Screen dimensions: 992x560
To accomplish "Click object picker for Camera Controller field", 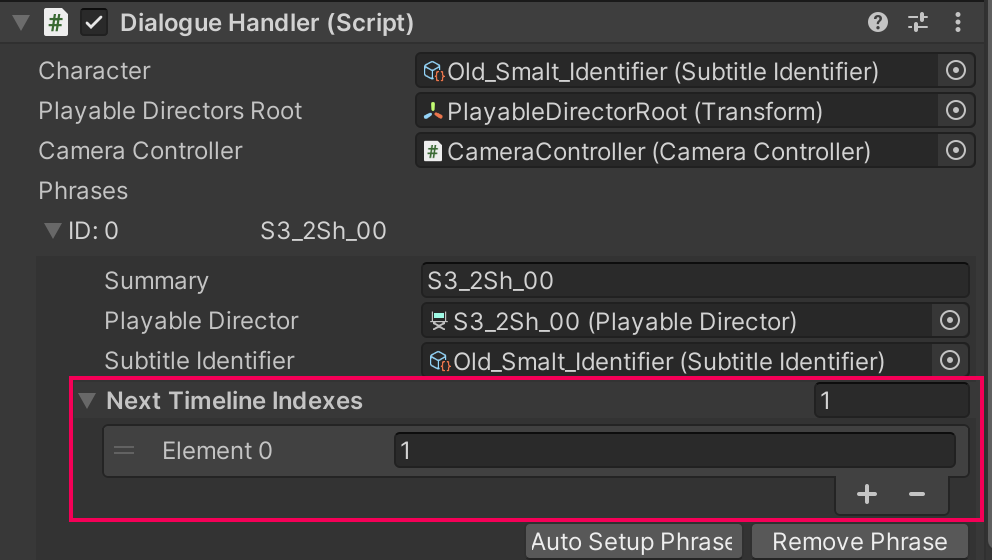I will pos(955,151).
